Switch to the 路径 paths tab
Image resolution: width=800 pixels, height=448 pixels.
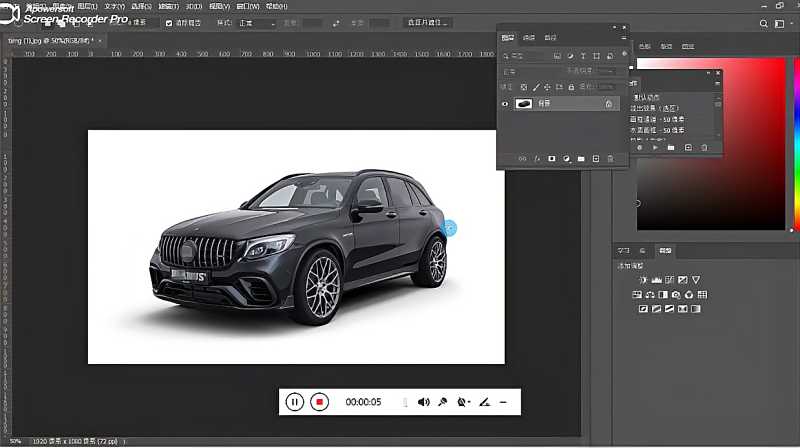coord(551,37)
